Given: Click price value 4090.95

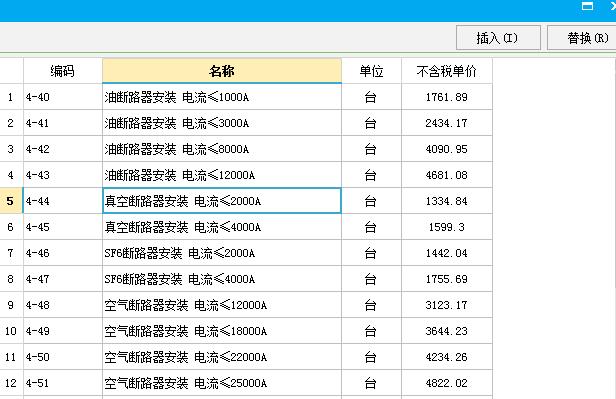Looking at the screenshot, I should coord(447,149).
